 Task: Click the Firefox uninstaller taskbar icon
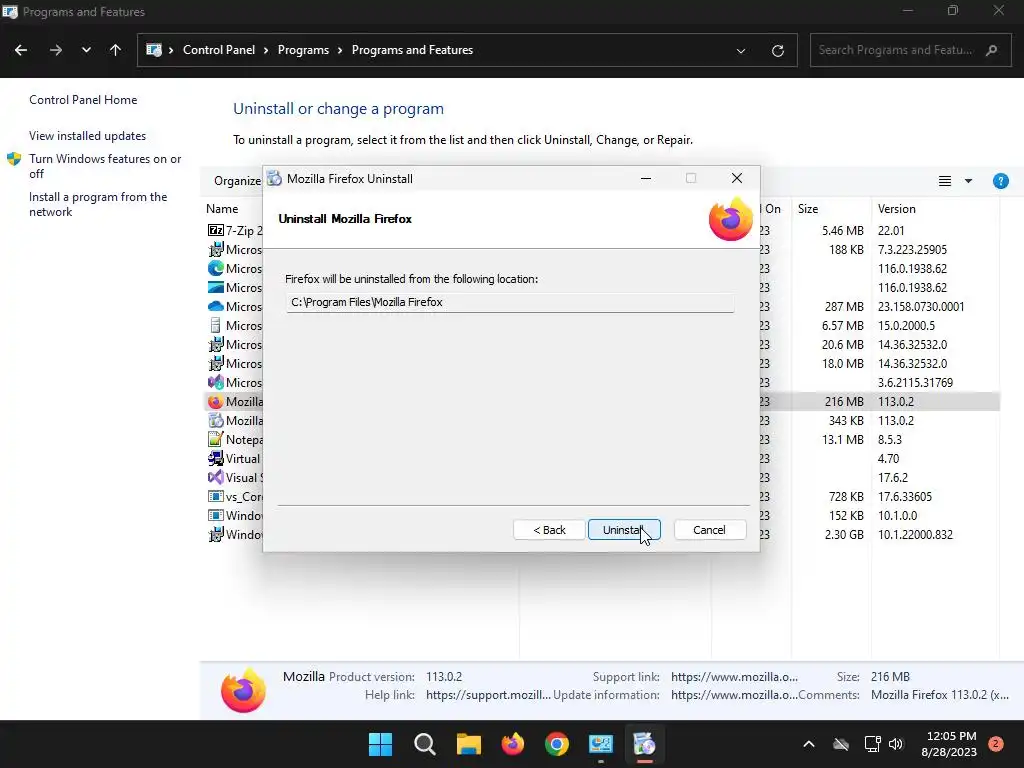(x=645, y=744)
